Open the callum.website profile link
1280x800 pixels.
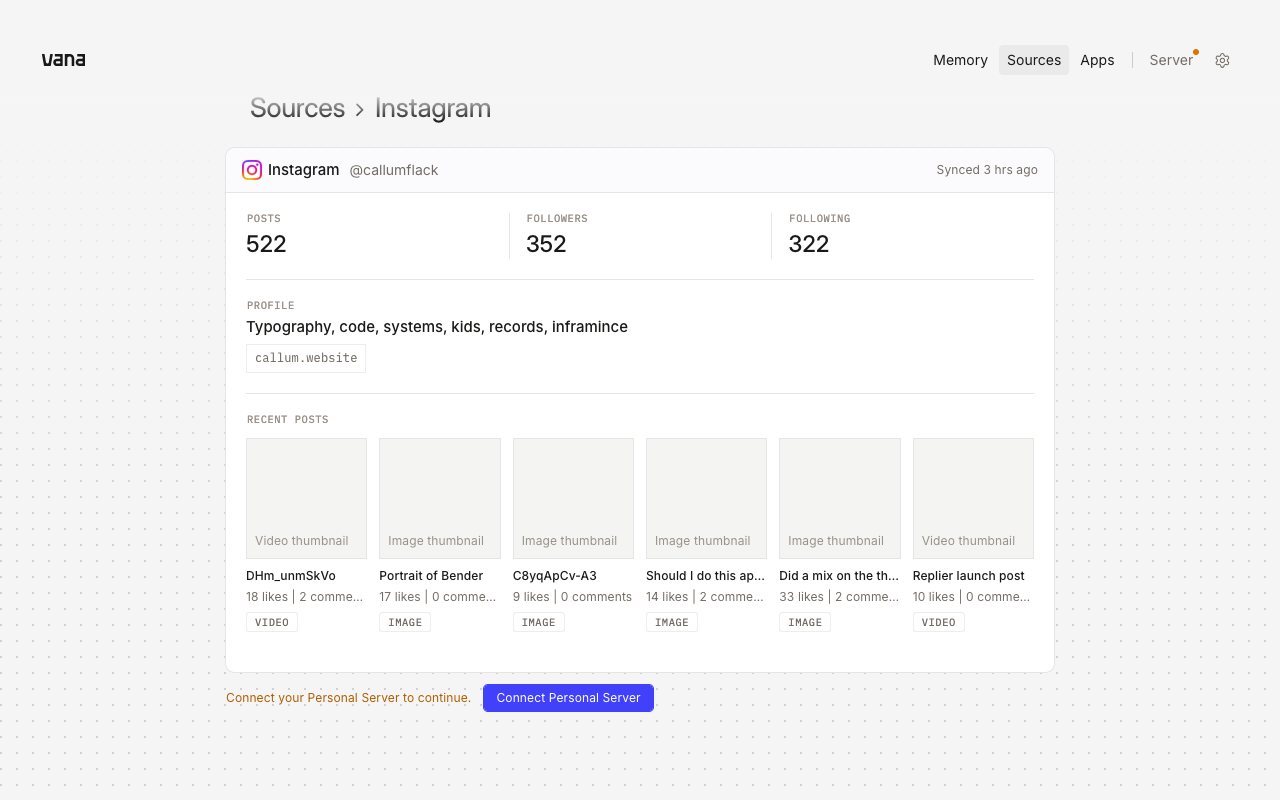coord(306,358)
